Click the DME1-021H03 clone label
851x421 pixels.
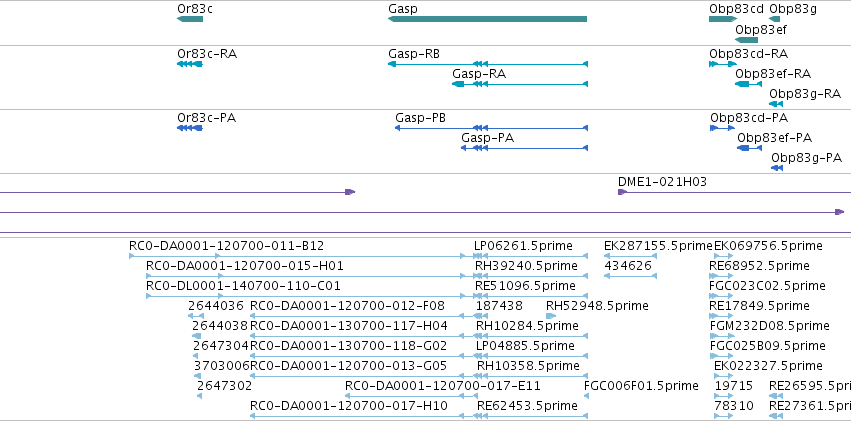point(663,182)
